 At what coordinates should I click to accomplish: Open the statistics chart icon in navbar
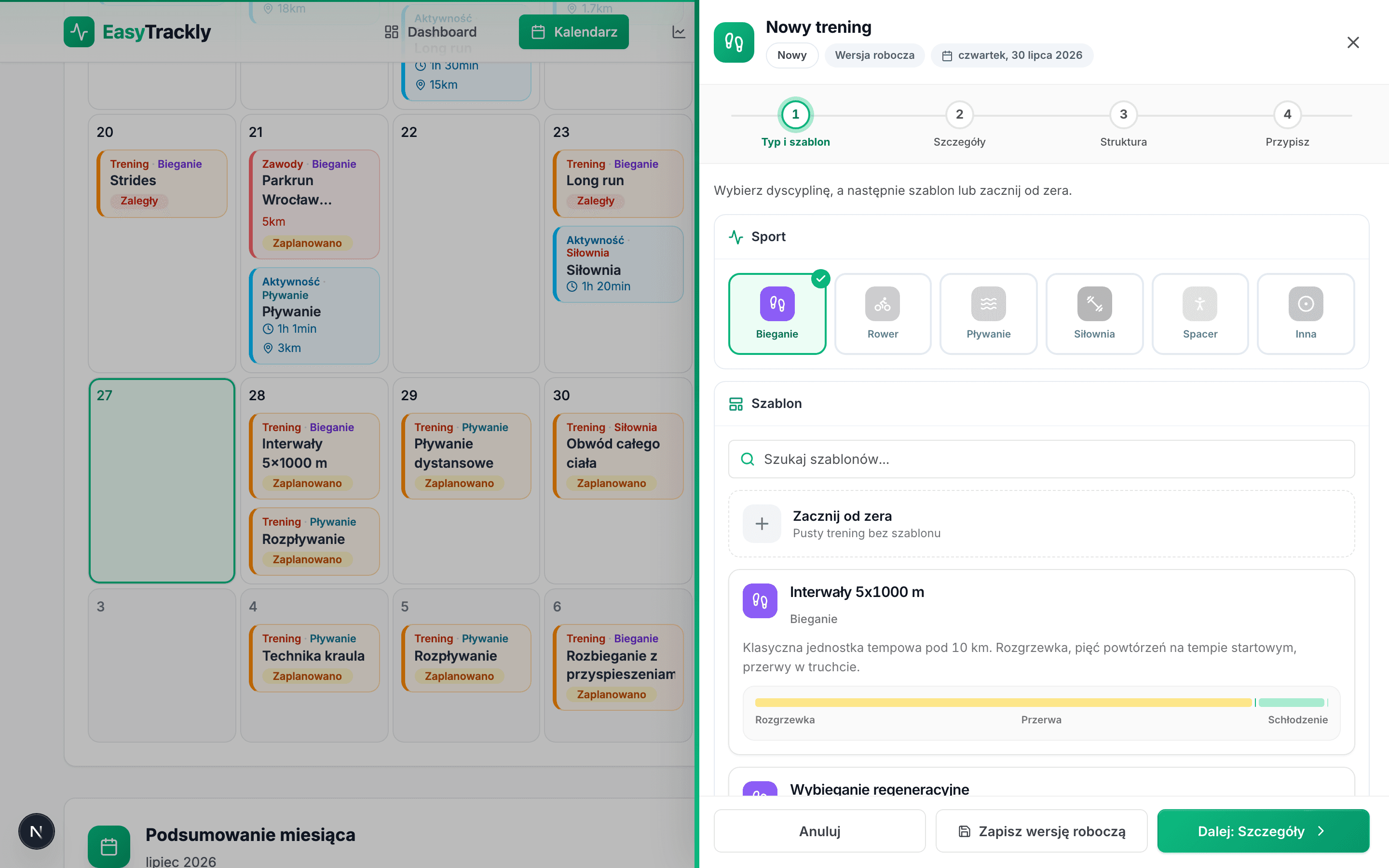(x=679, y=32)
